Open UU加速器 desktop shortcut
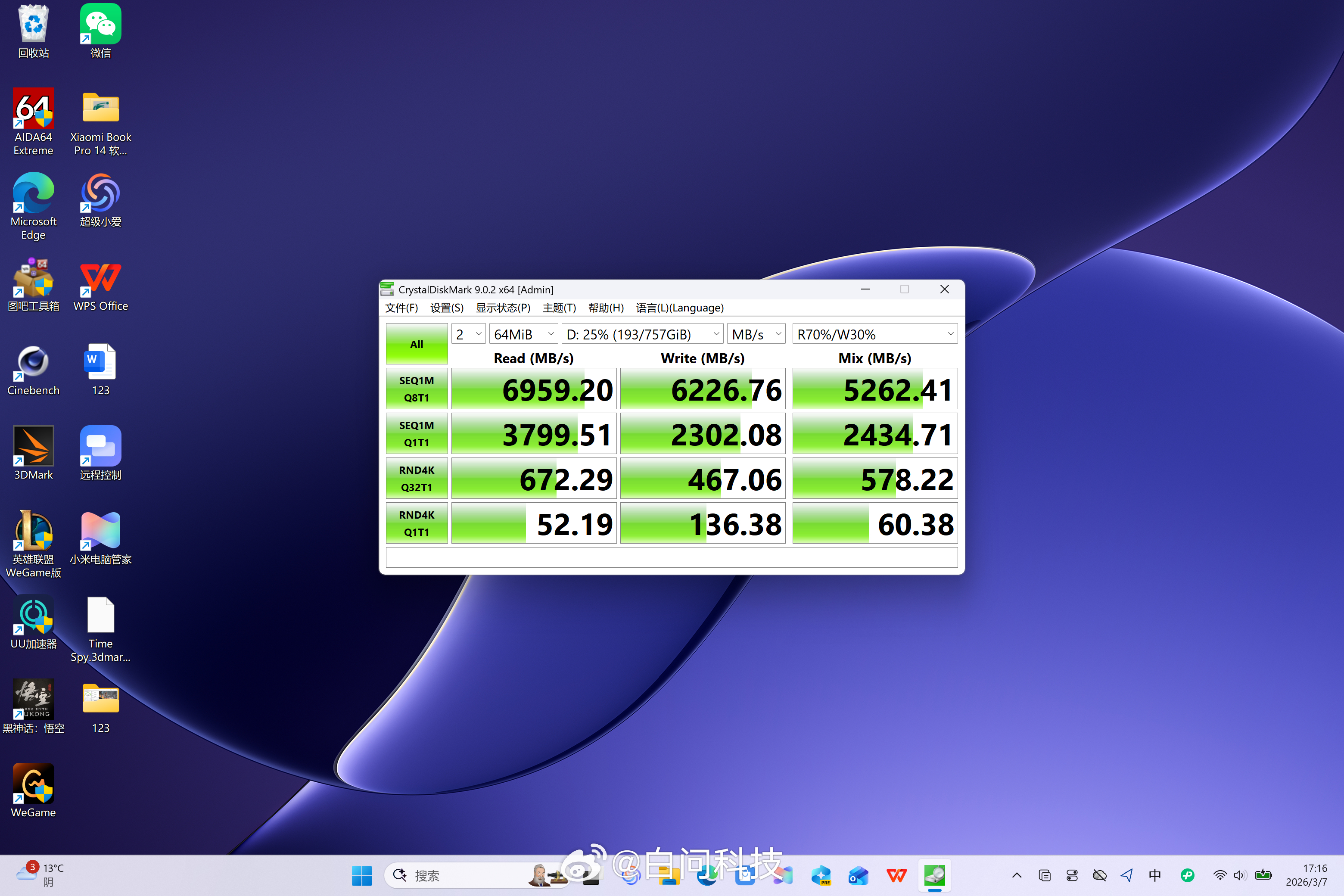 (x=33, y=616)
